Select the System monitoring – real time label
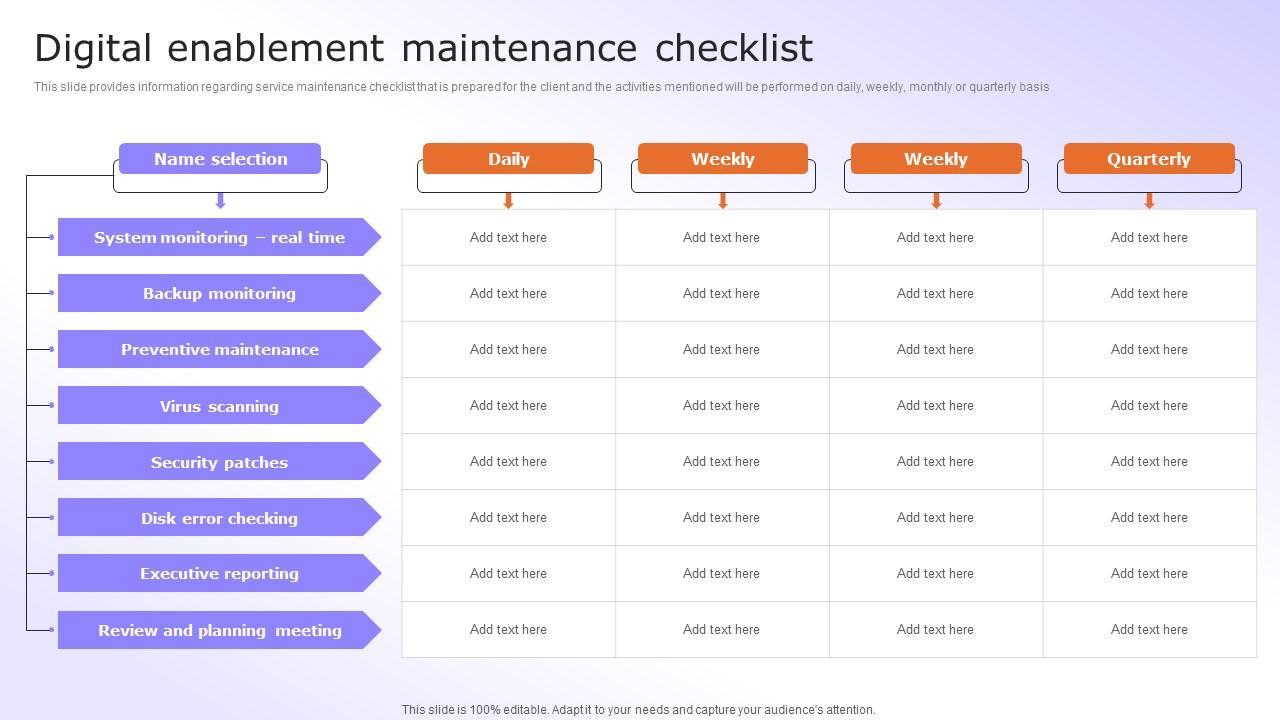 click(219, 237)
